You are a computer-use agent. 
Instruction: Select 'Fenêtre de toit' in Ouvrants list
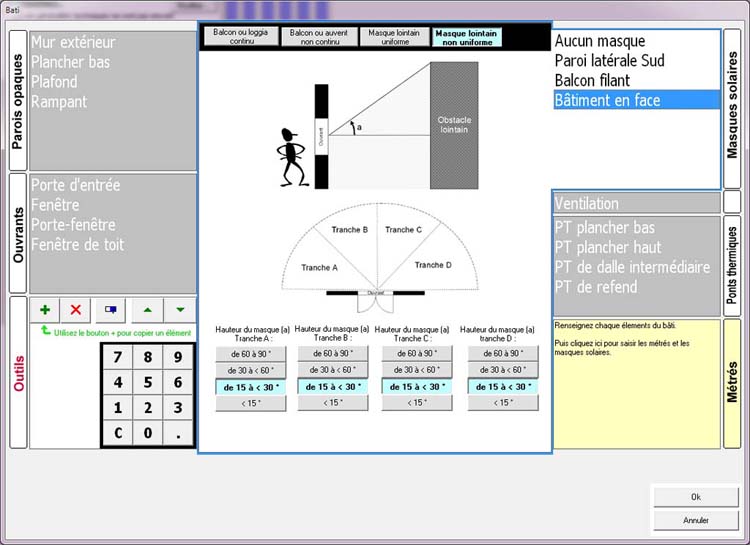pos(78,245)
